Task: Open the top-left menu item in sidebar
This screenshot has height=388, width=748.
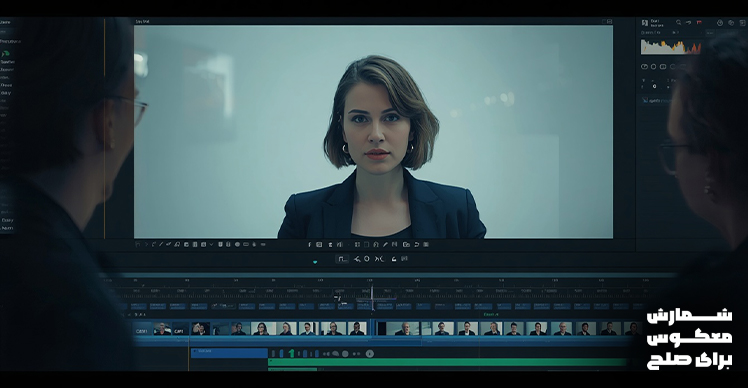Action: click(5, 22)
